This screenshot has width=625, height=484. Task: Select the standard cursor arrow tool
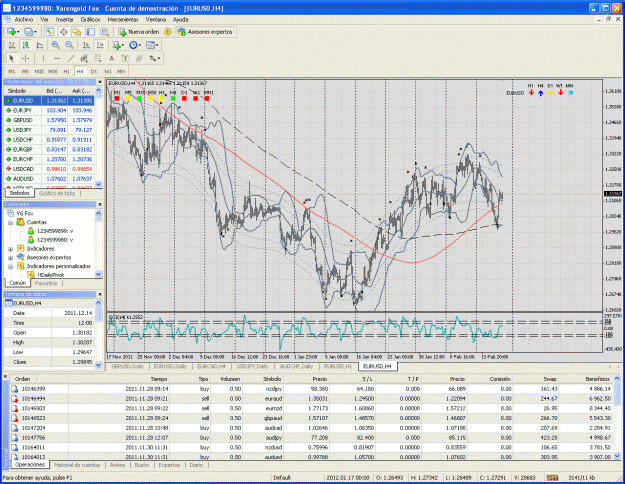(x=12, y=59)
